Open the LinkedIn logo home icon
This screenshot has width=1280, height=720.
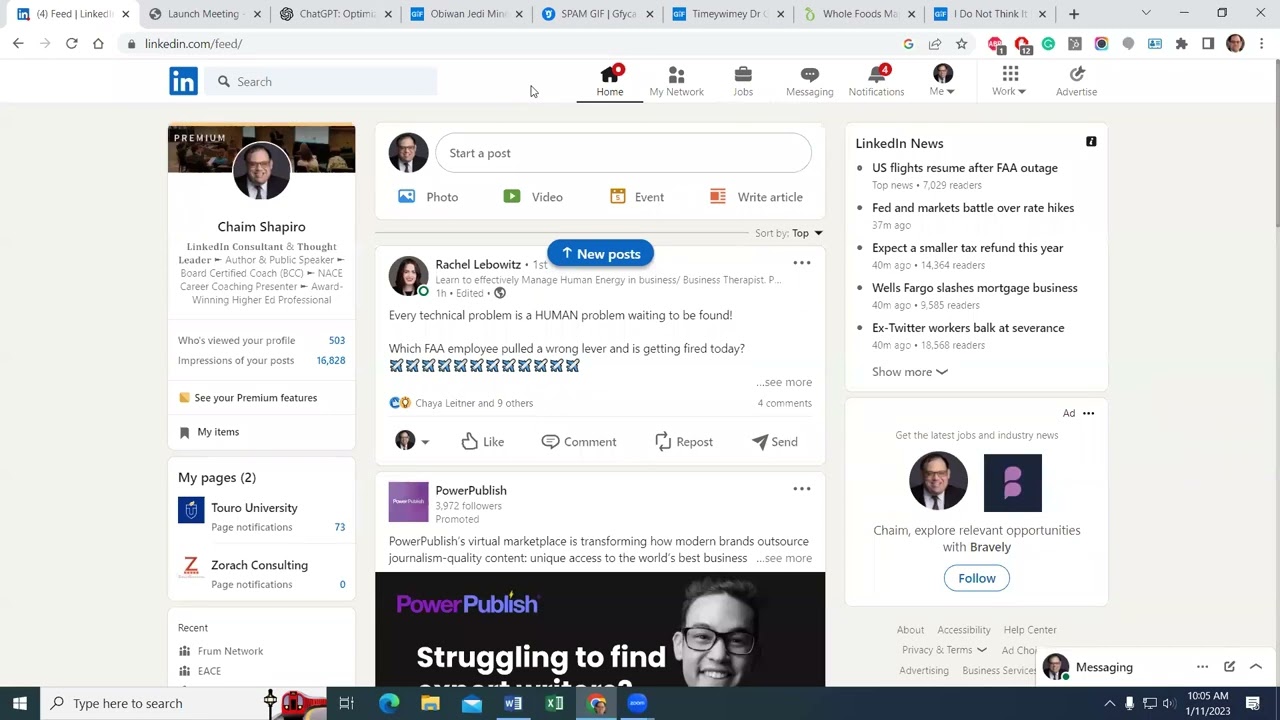point(183,81)
